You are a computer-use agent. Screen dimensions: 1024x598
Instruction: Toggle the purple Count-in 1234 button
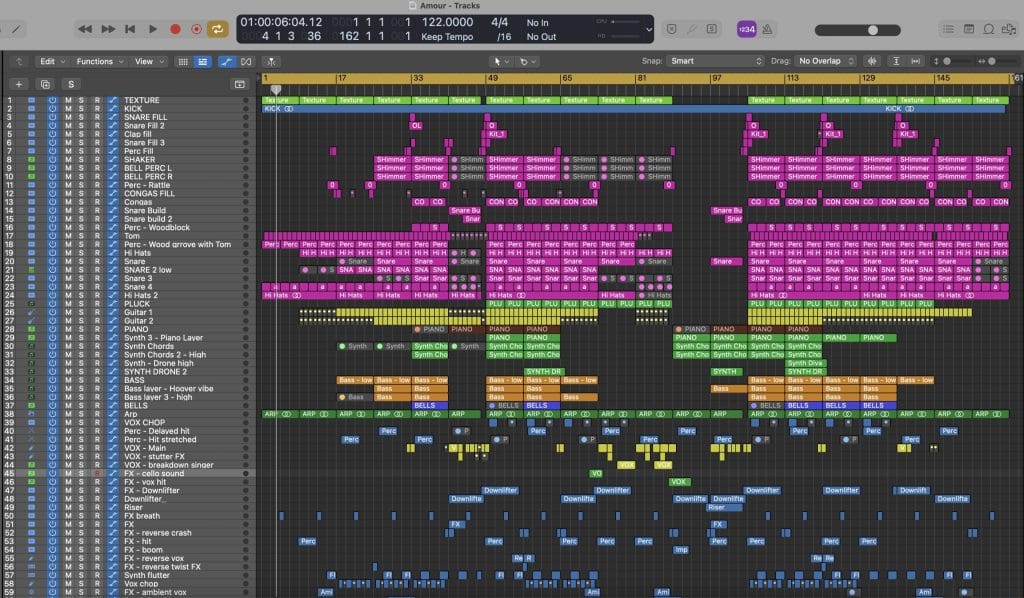746,29
